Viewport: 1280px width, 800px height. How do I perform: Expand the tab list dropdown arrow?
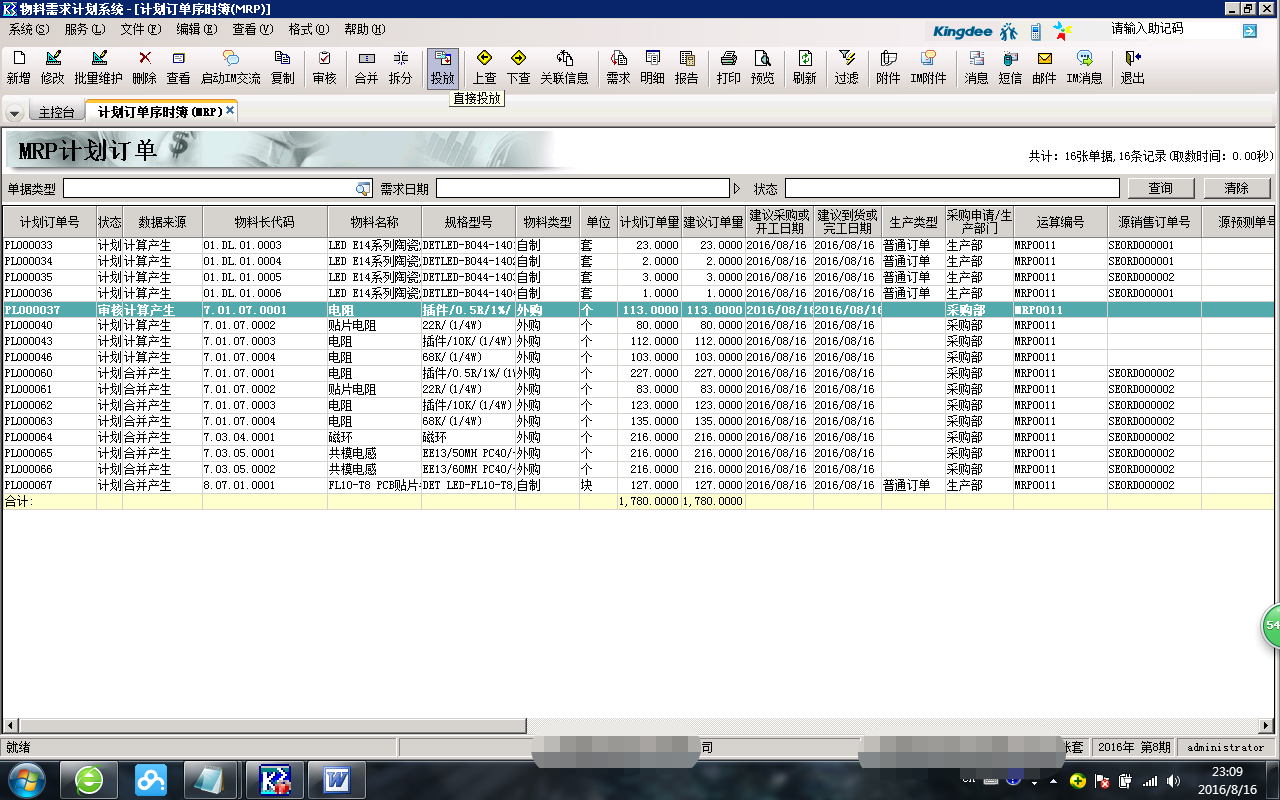point(14,113)
